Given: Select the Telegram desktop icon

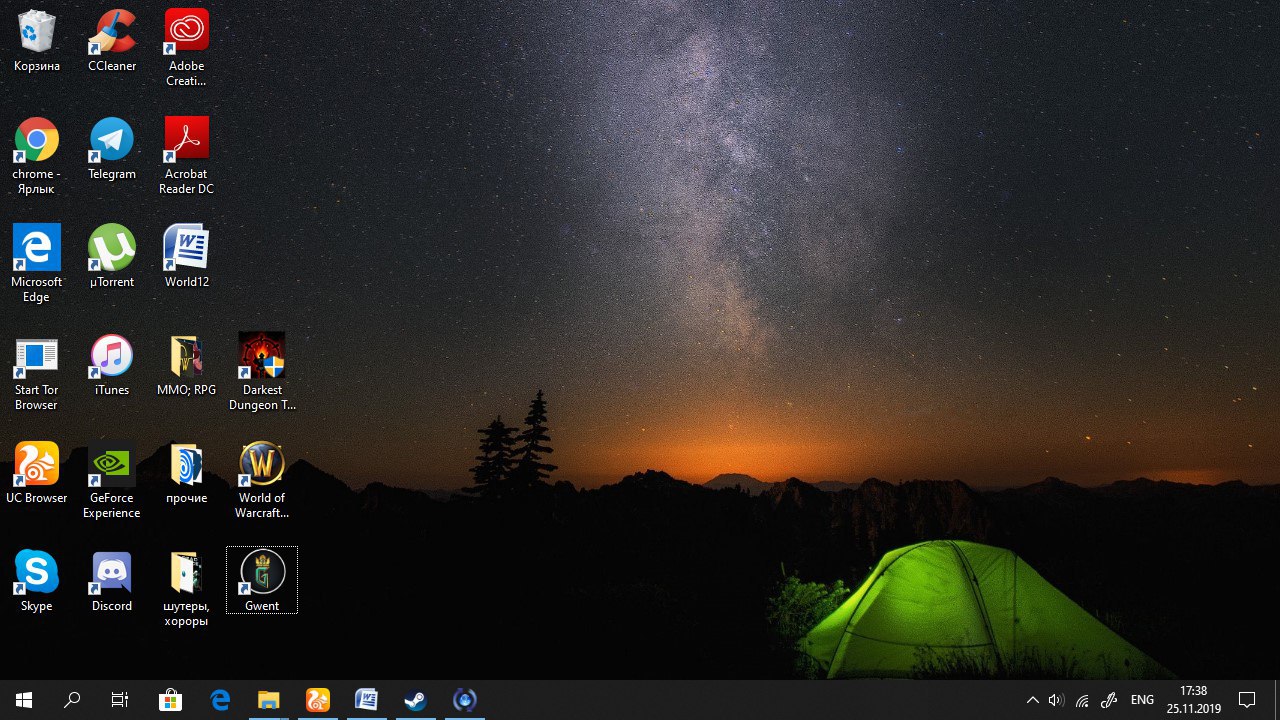Looking at the screenshot, I should click(112, 149).
